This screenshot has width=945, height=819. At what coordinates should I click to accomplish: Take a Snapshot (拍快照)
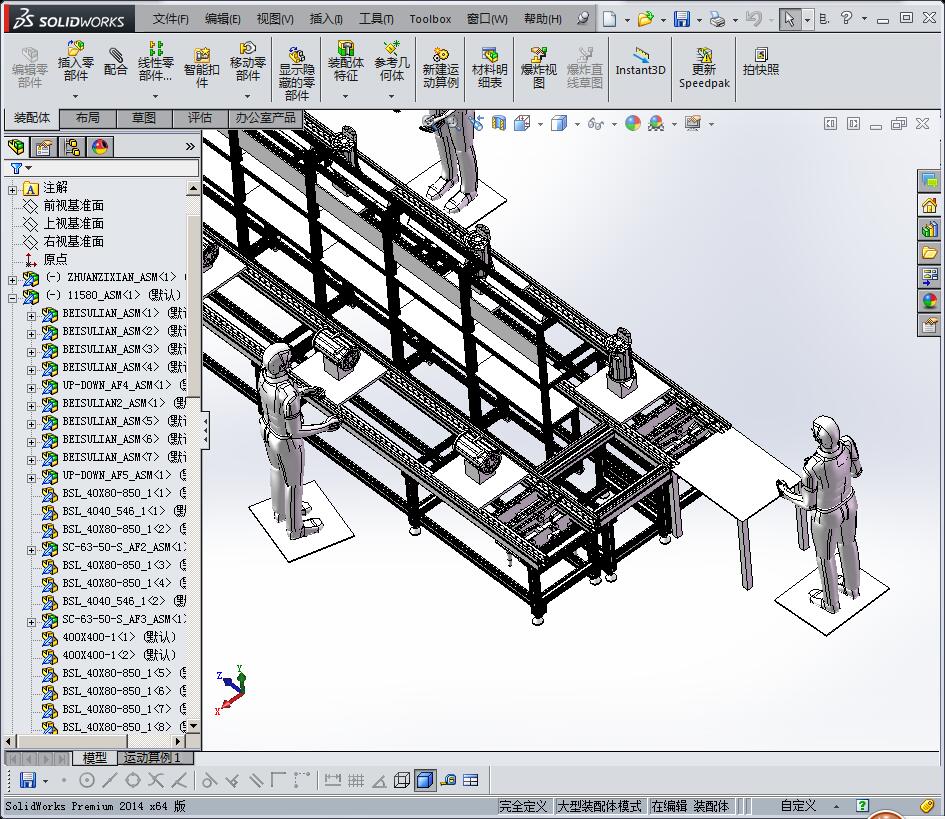coord(761,61)
